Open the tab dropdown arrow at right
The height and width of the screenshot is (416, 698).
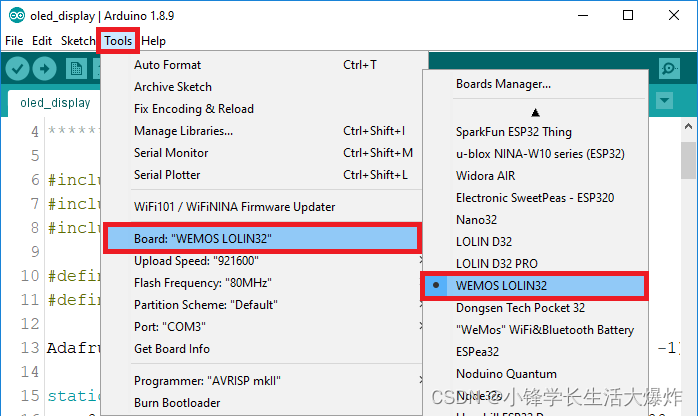click(665, 101)
